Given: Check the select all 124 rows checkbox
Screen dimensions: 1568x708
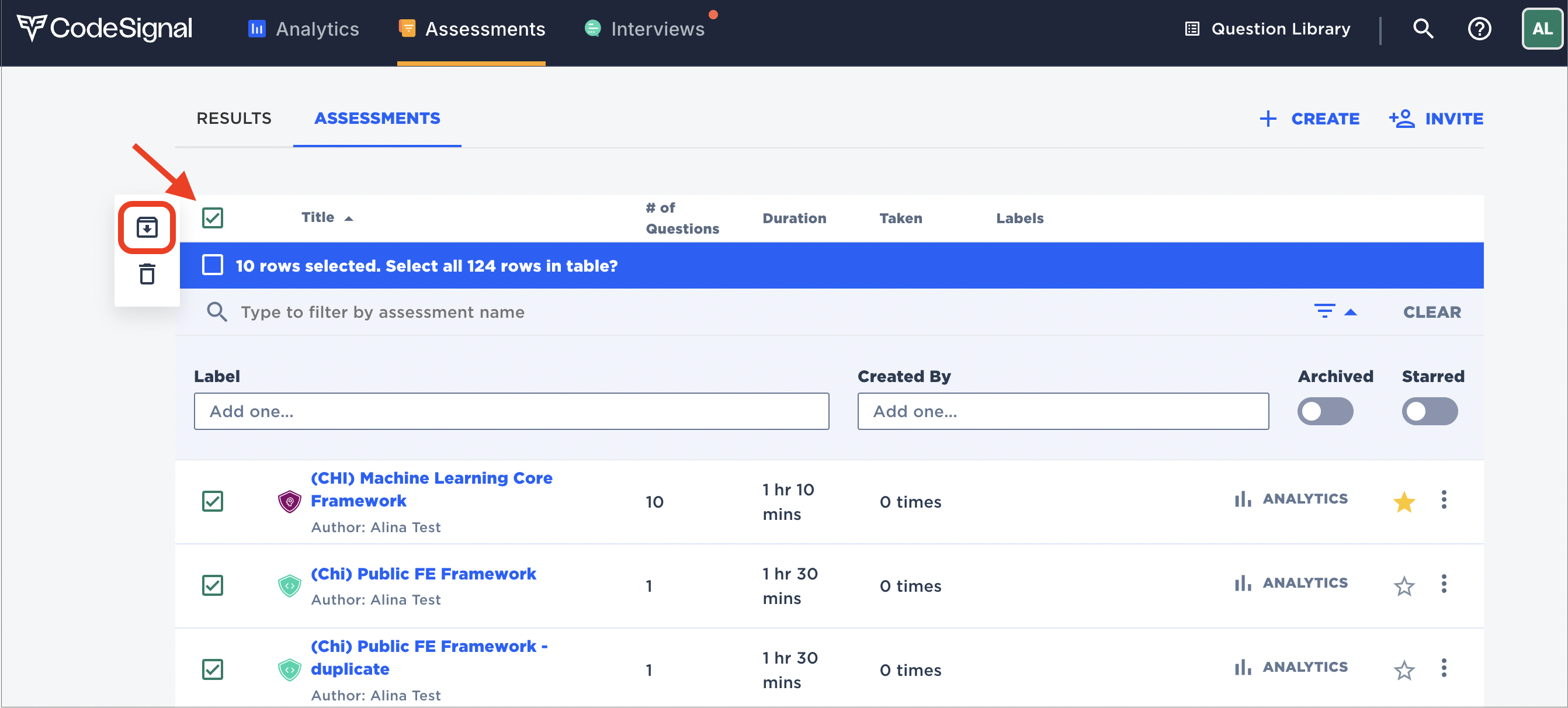Looking at the screenshot, I should coord(213,265).
